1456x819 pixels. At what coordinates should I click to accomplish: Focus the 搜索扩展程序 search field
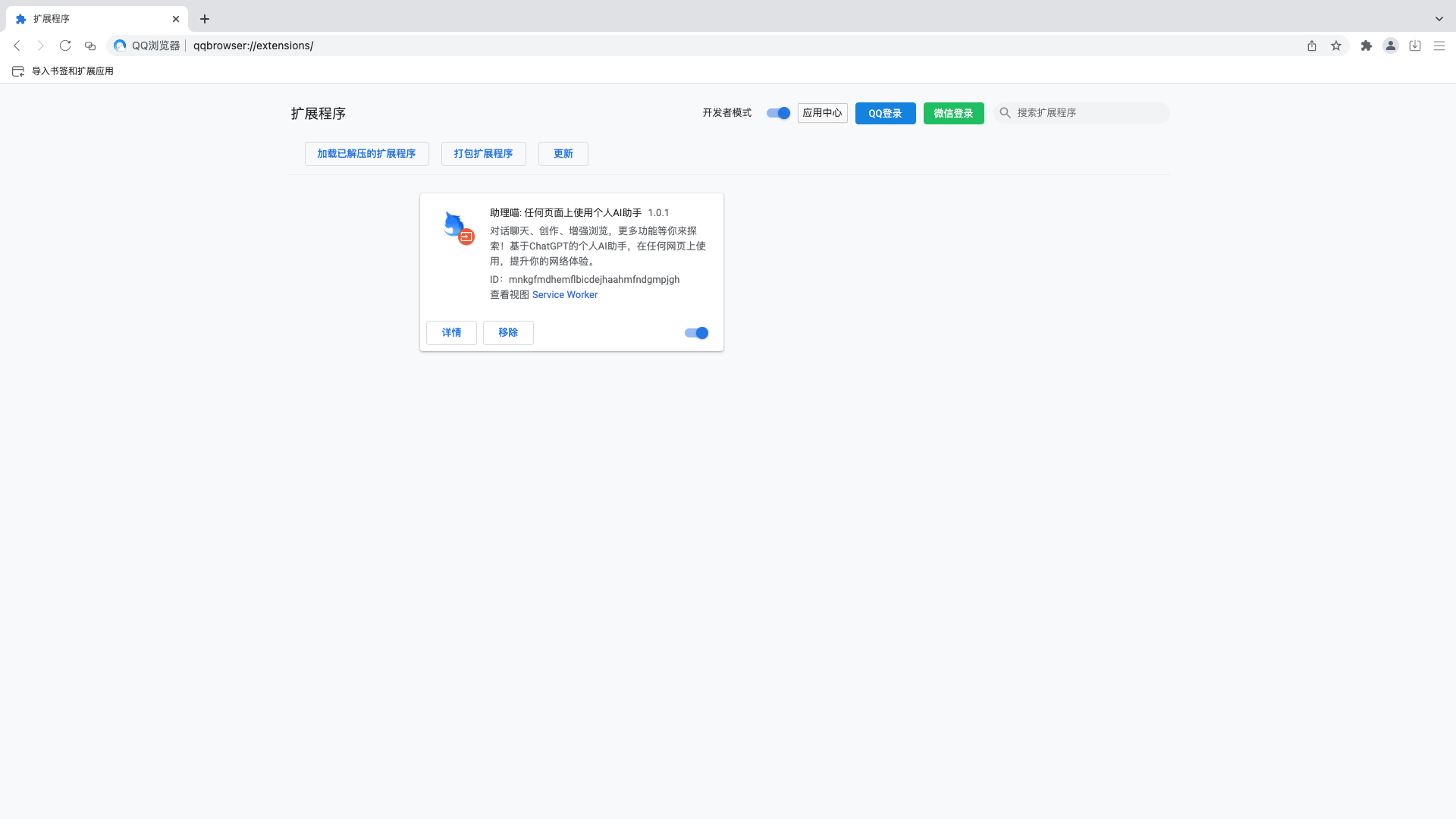1081,113
